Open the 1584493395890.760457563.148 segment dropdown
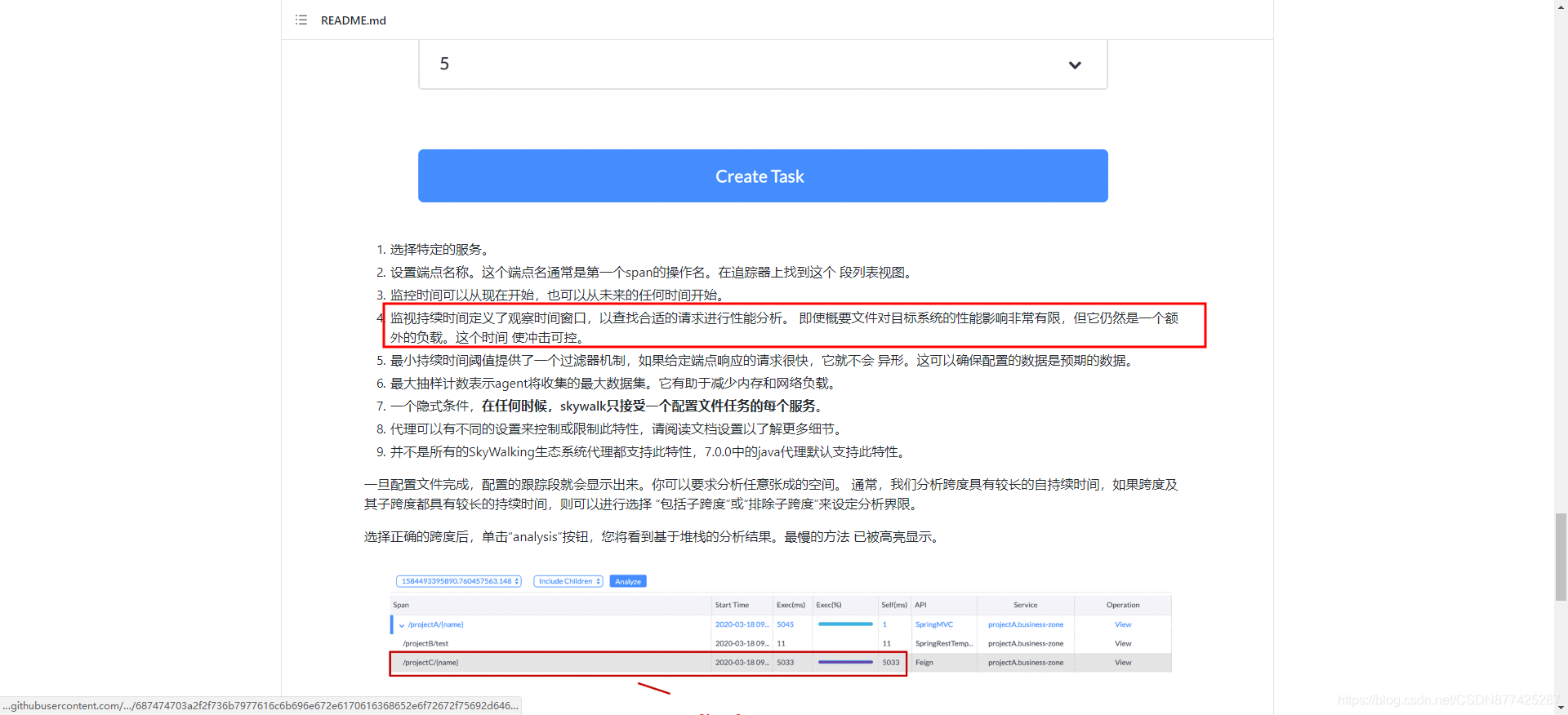 pos(459,581)
